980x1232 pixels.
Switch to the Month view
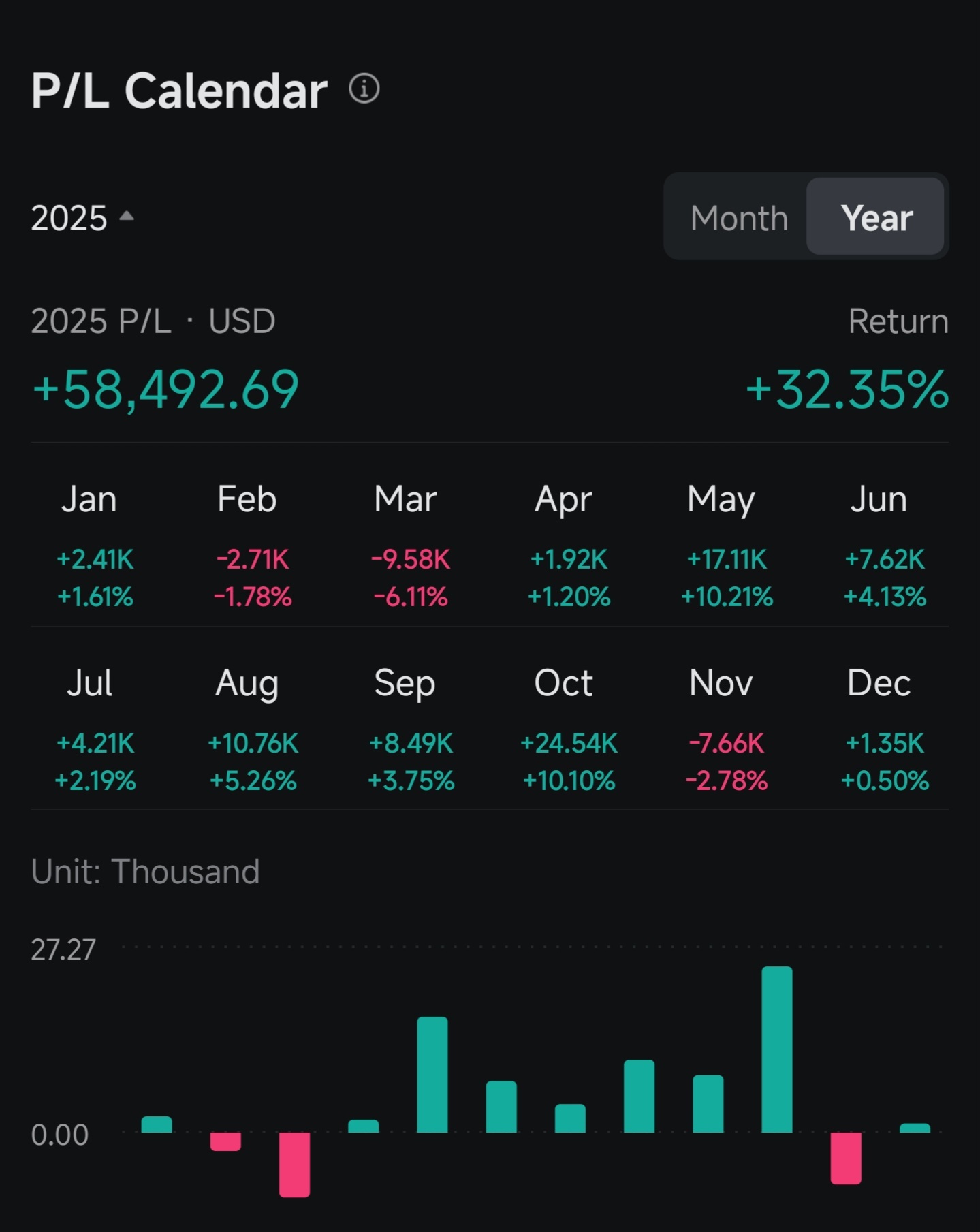(739, 218)
